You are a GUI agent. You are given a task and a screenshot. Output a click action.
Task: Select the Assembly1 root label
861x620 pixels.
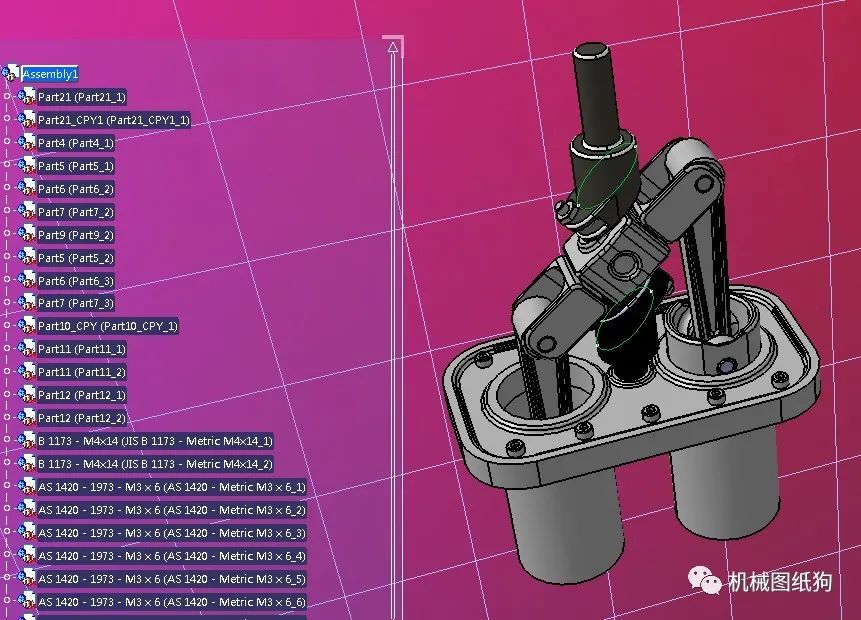(50, 74)
